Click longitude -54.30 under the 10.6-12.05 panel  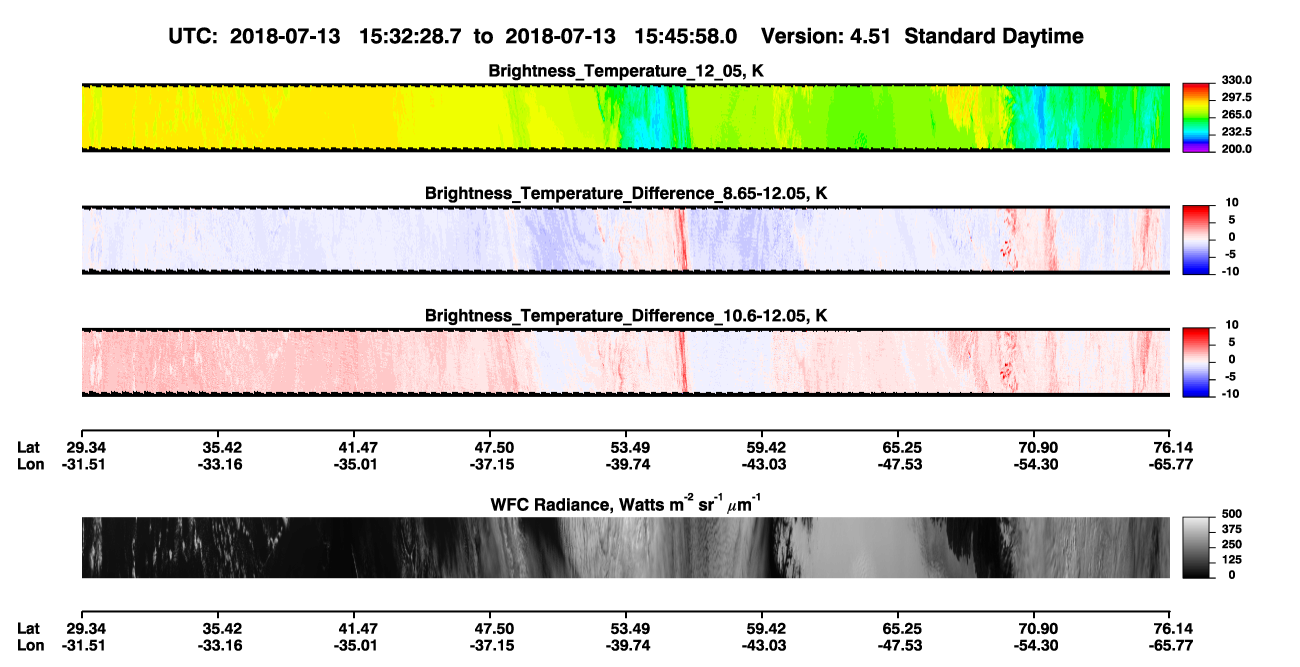tap(1038, 464)
